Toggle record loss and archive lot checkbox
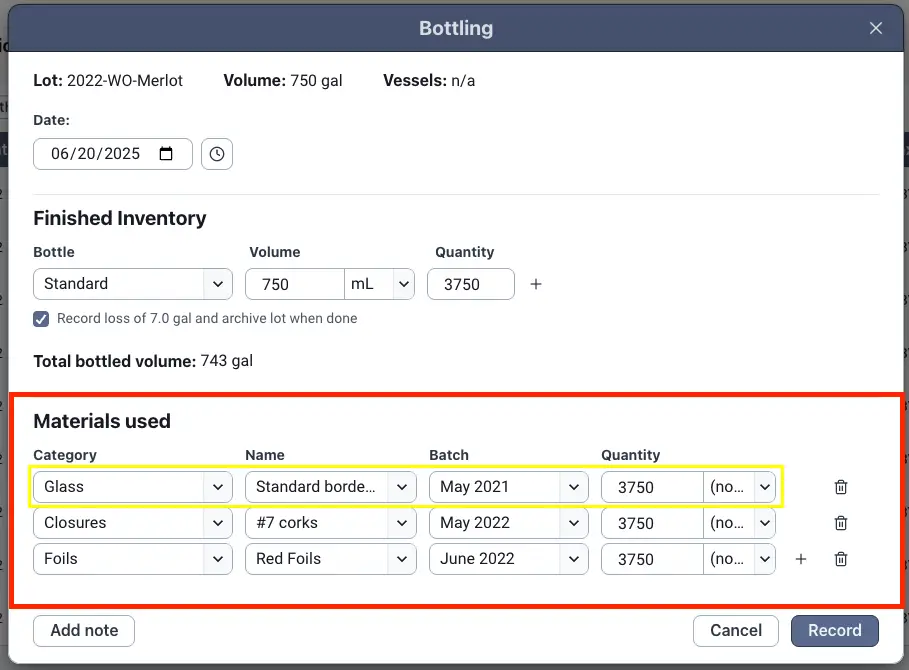Screen dimensions: 909x670 point(41,319)
